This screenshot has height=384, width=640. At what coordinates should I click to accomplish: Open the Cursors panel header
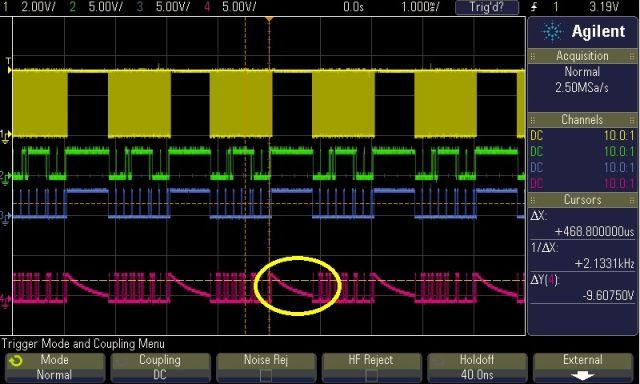pyautogui.click(x=582, y=200)
